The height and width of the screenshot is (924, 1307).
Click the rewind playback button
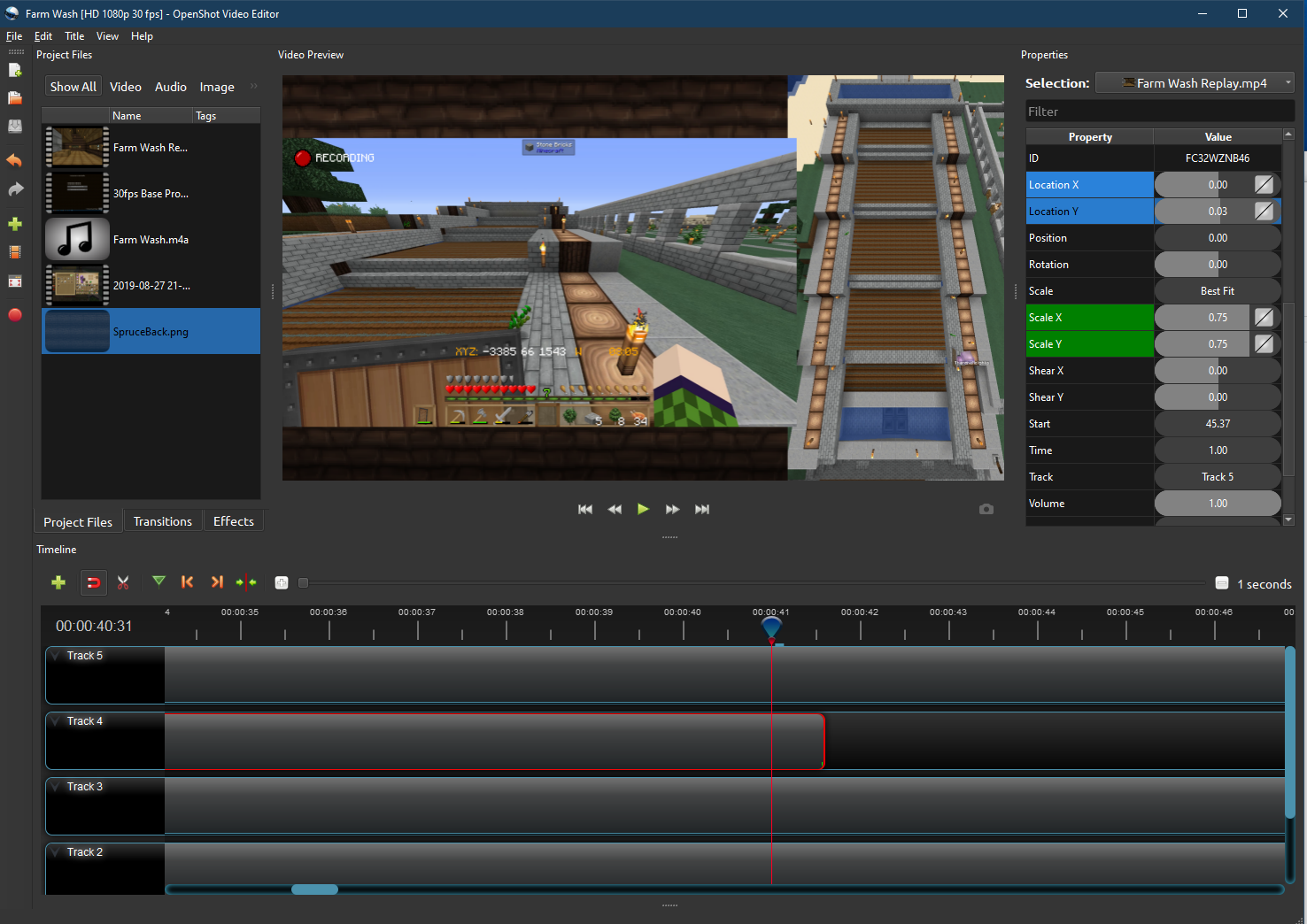click(615, 509)
